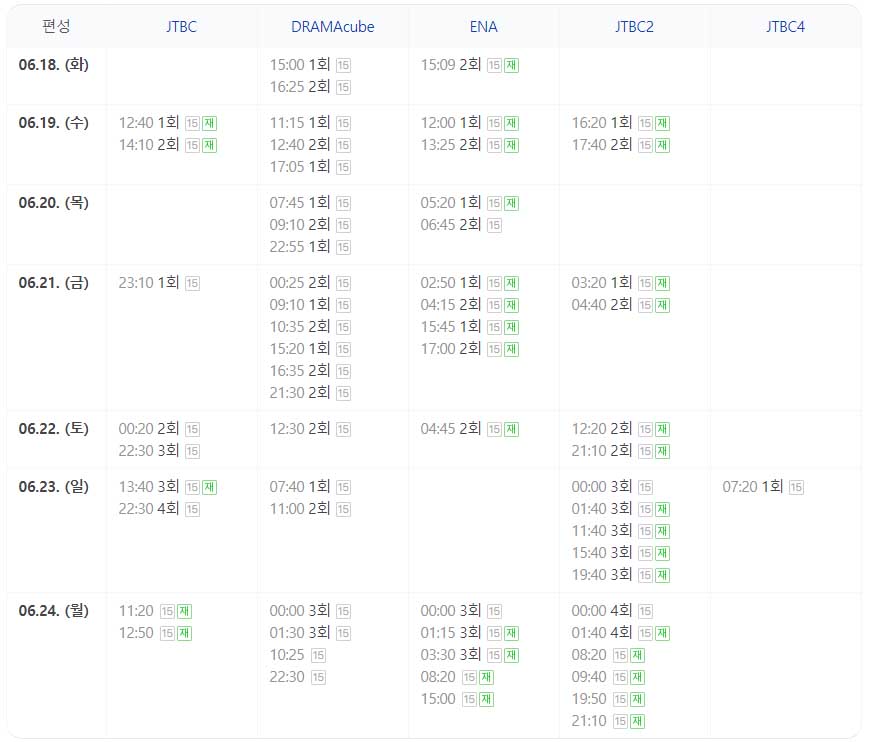Click the ENA 15:09 2회 entry
The image size is (871, 742).
[x=450, y=64]
